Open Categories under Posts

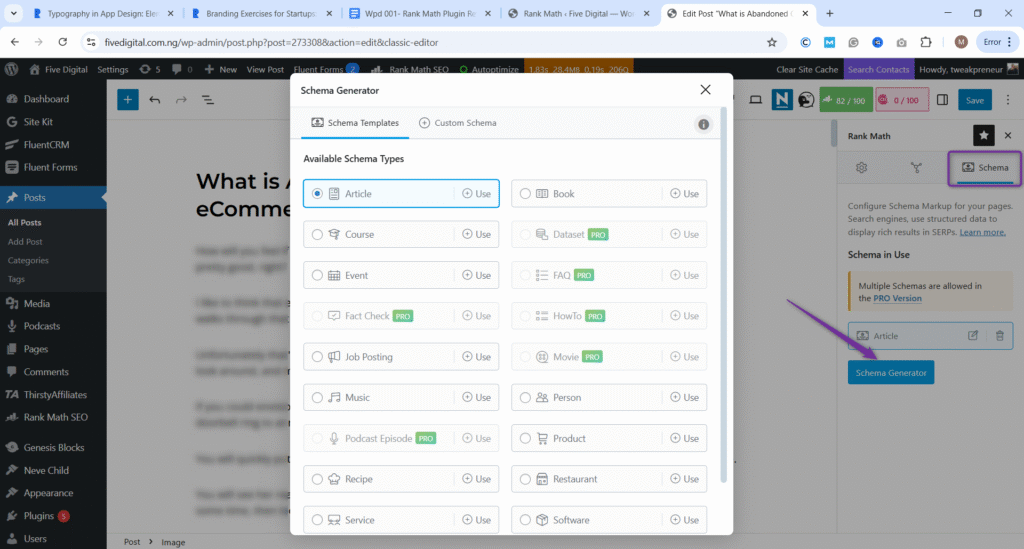click(x=28, y=260)
